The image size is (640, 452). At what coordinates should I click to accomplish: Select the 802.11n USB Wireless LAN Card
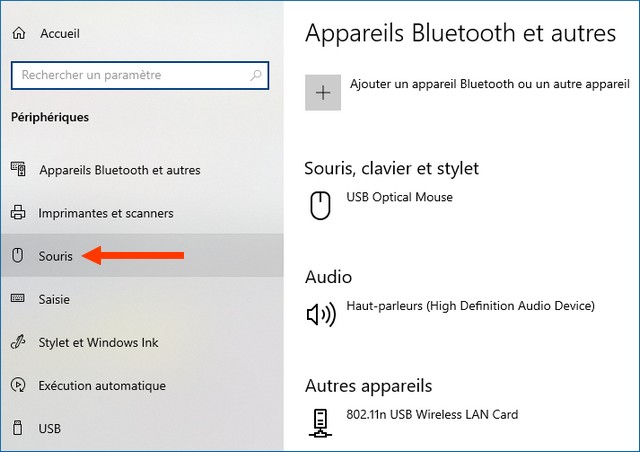(432, 414)
